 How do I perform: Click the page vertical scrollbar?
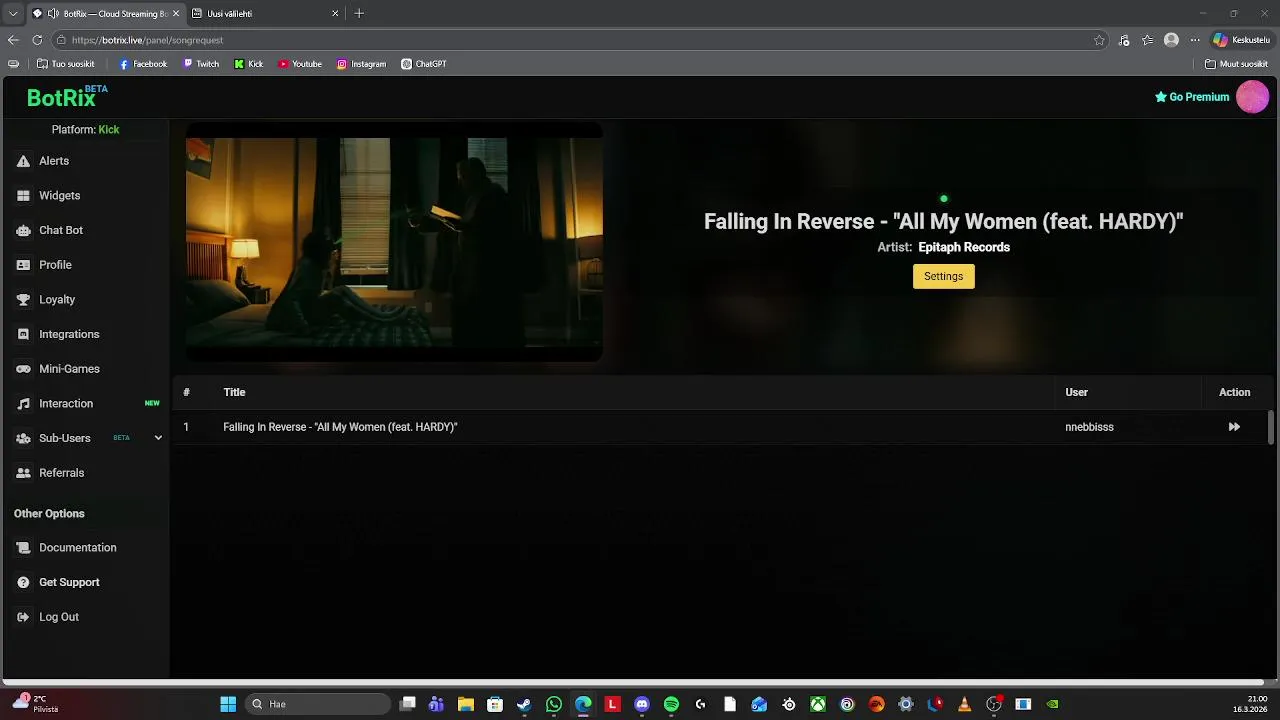click(x=1271, y=427)
